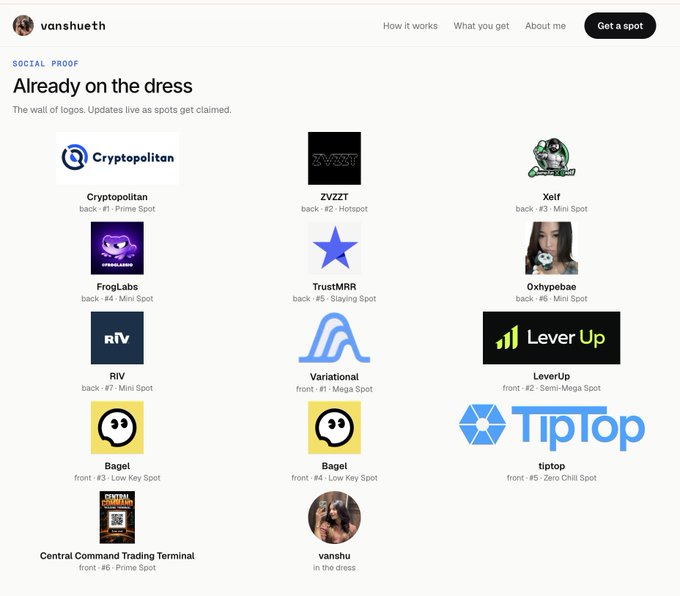Image resolution: width=680 pixels, height=596 pixels.
Task: Click the Cryptopolitan name label
Action: (x=117, y=197)
